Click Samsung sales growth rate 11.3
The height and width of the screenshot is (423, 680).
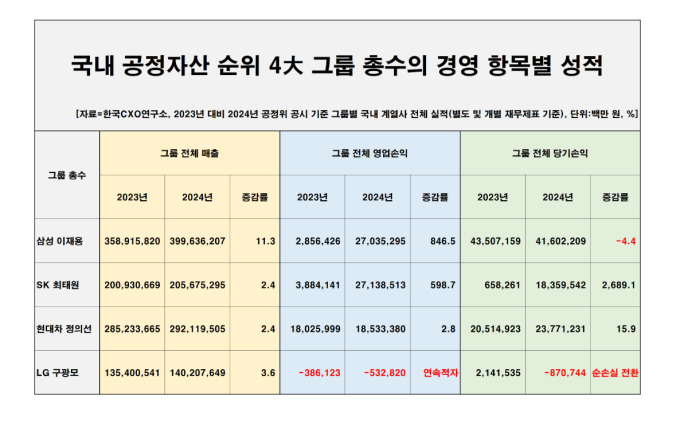(x=265, y=241)
